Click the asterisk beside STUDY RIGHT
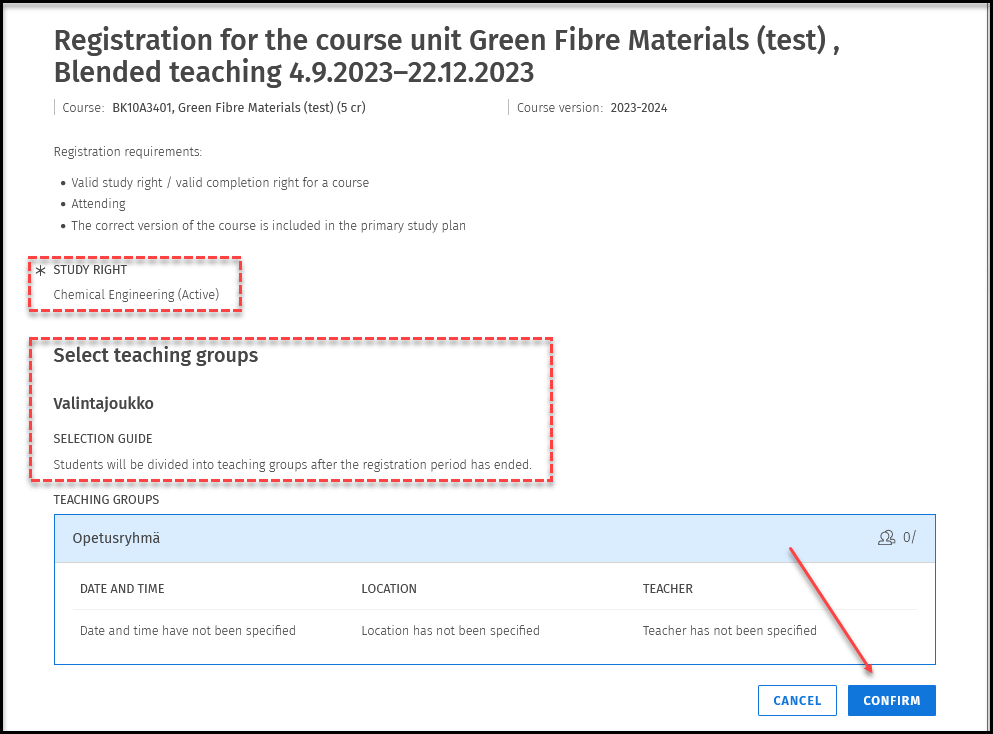This screenshot has width=993, height=734. [41, 271]
